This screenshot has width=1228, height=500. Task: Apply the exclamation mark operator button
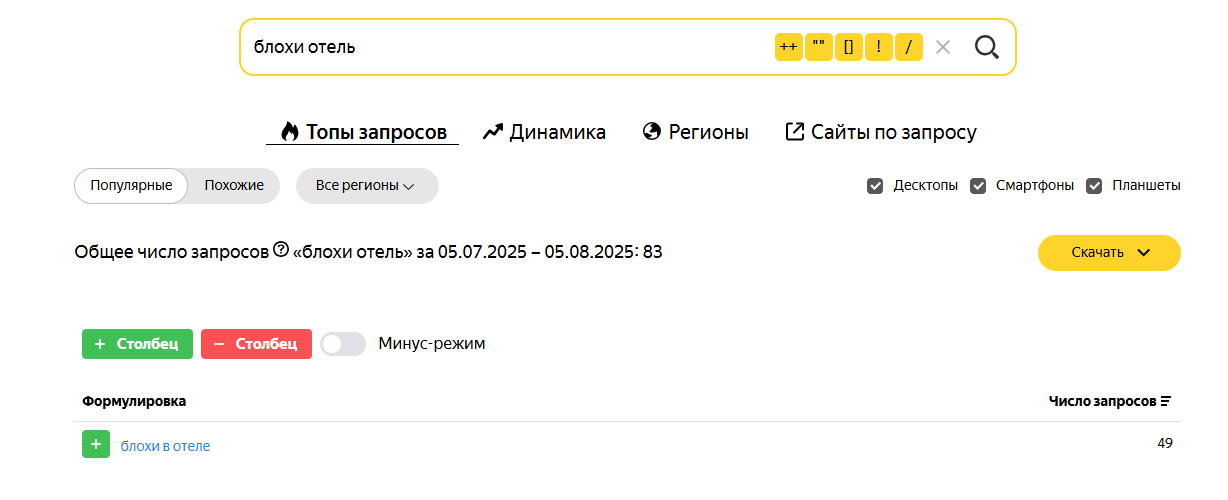click(879, 47)
